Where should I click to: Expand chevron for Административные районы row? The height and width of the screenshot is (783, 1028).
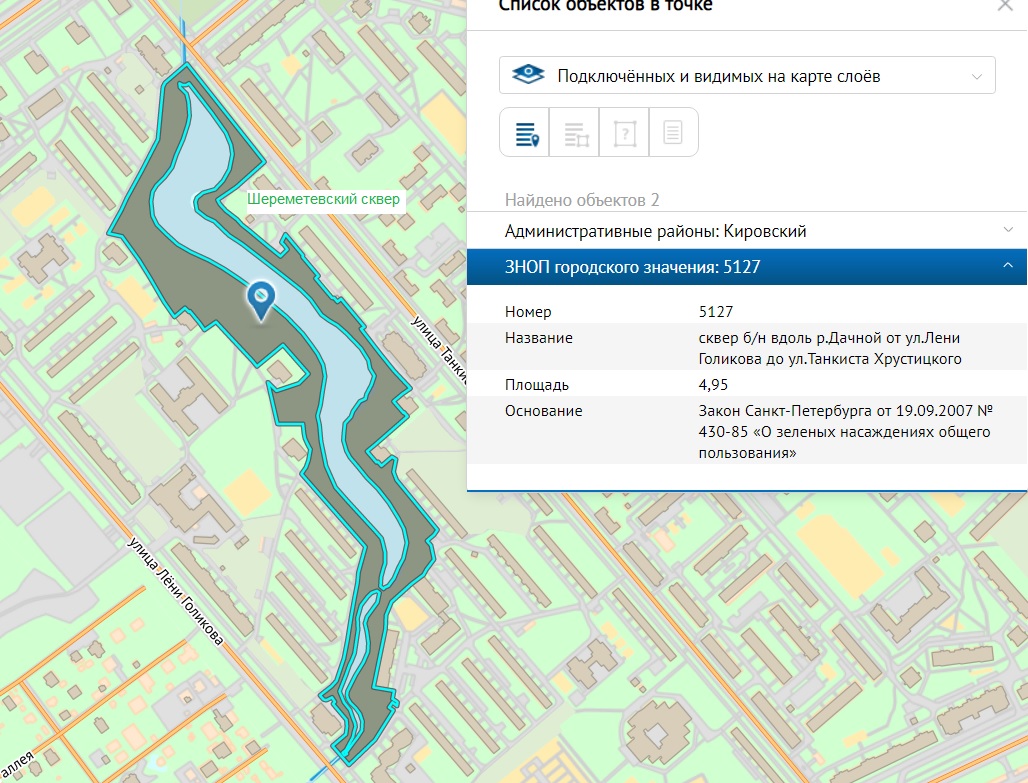tap(1008, 230)
